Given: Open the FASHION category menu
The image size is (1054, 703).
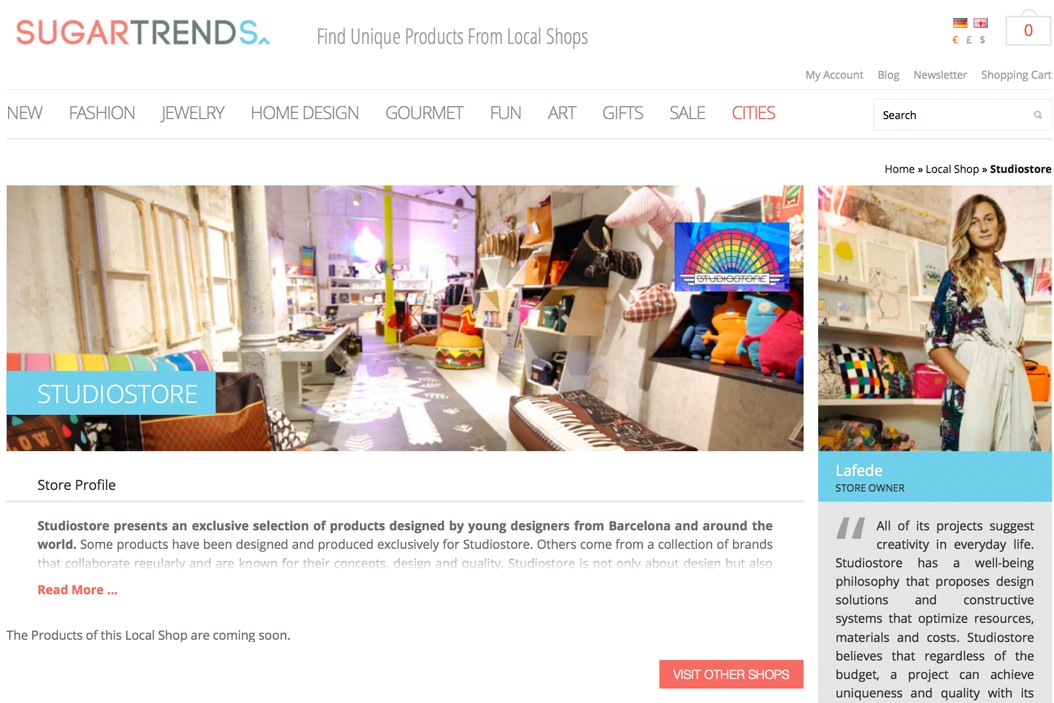Looking at the screenshot, I should tap(102, 113).
